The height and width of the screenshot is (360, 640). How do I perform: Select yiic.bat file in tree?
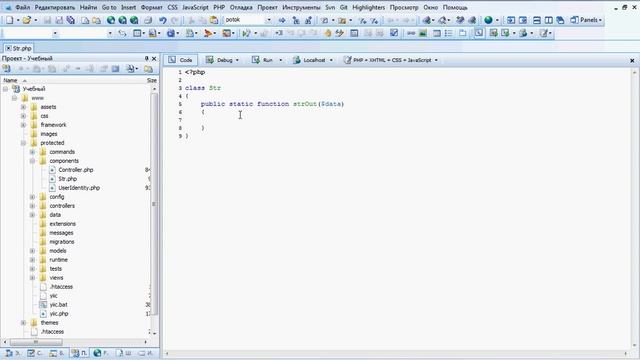[x=58, y=304]
